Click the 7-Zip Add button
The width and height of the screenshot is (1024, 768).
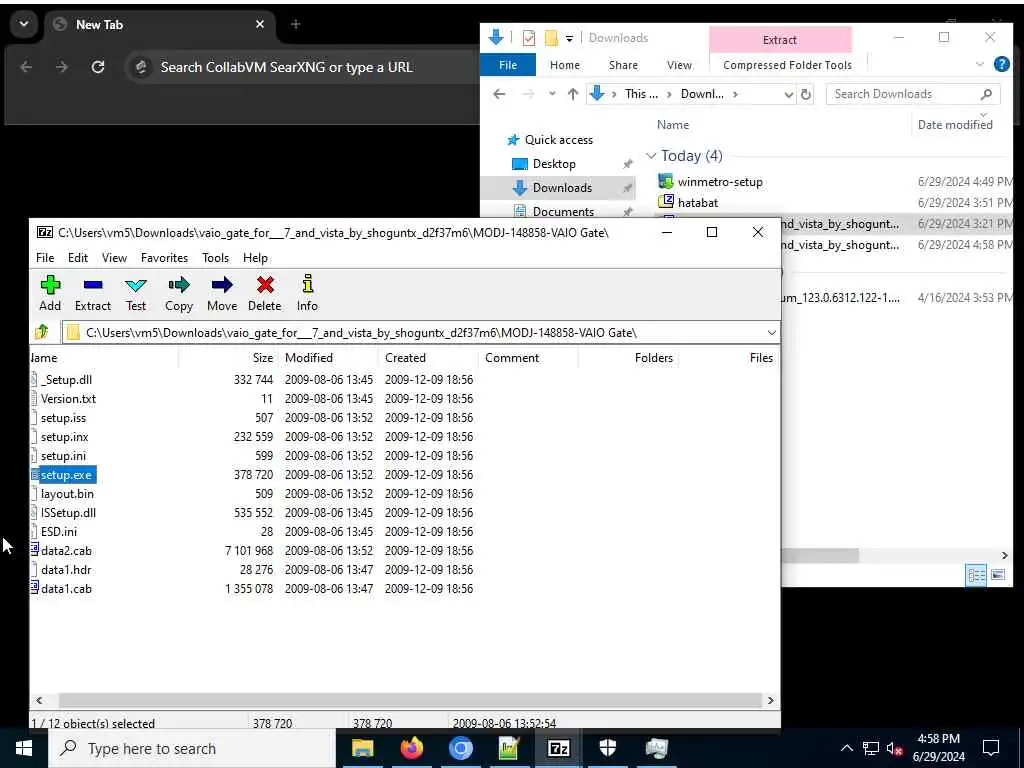pyautogui.click(x=50, y=293)
